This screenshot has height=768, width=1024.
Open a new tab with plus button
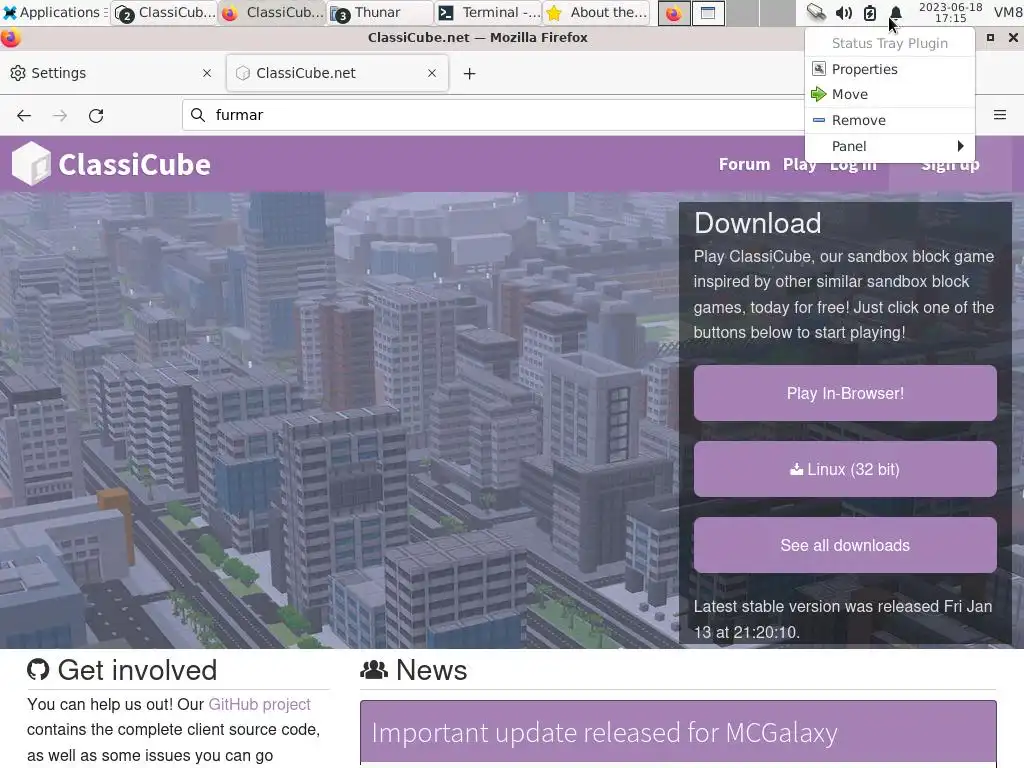coord(470,74)
